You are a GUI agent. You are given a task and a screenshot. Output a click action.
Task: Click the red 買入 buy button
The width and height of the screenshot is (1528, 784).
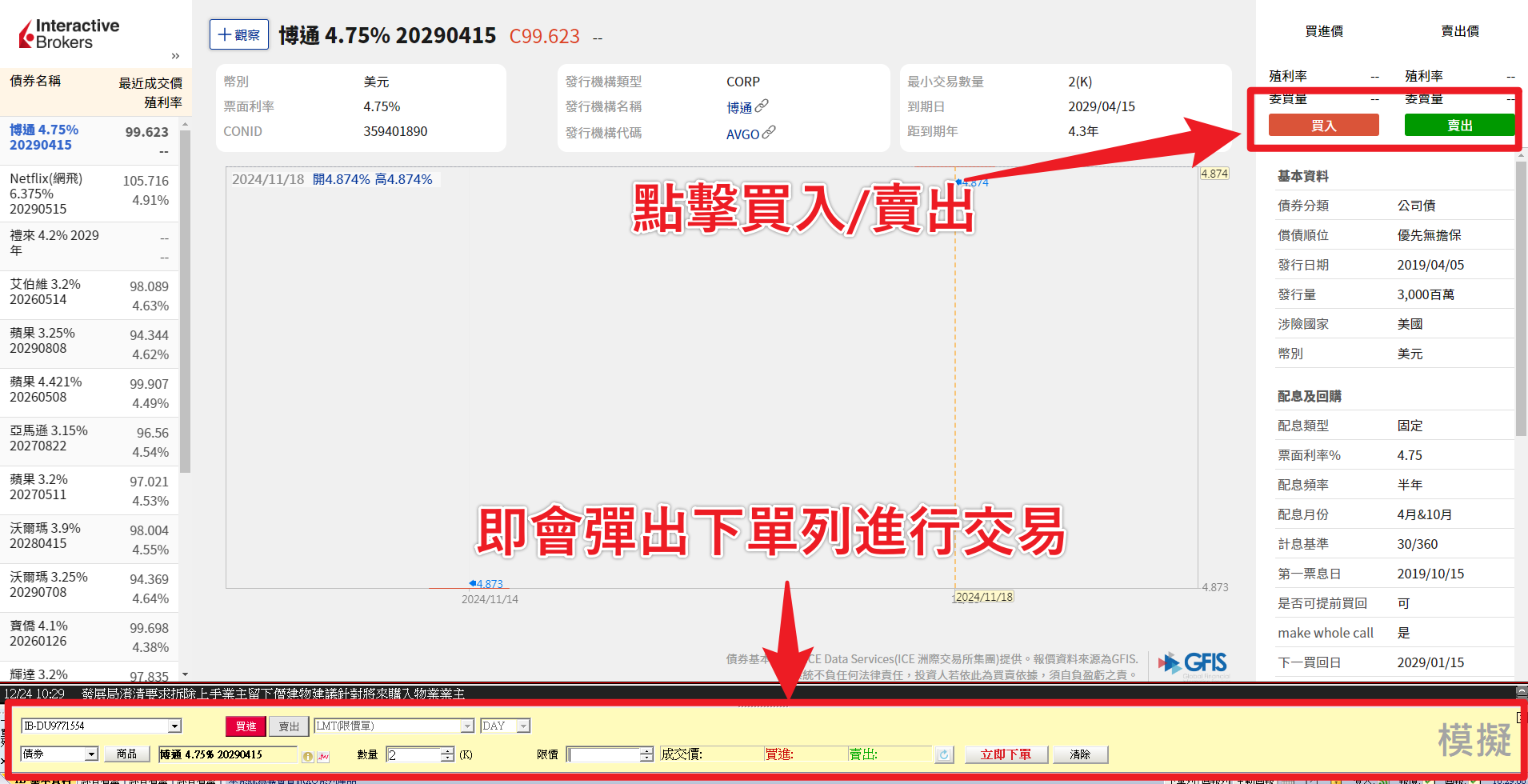point(1323,125)
